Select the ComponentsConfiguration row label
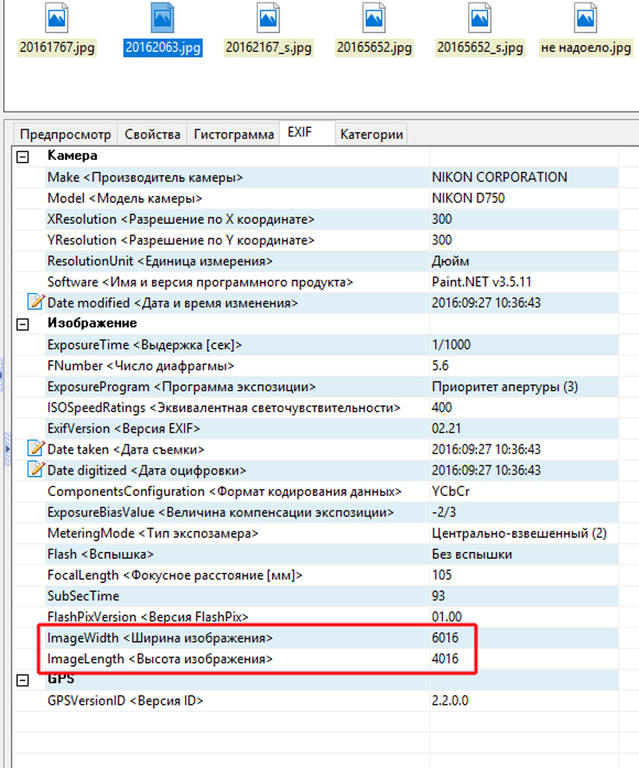Screen dimensions: 639x768 224,492
